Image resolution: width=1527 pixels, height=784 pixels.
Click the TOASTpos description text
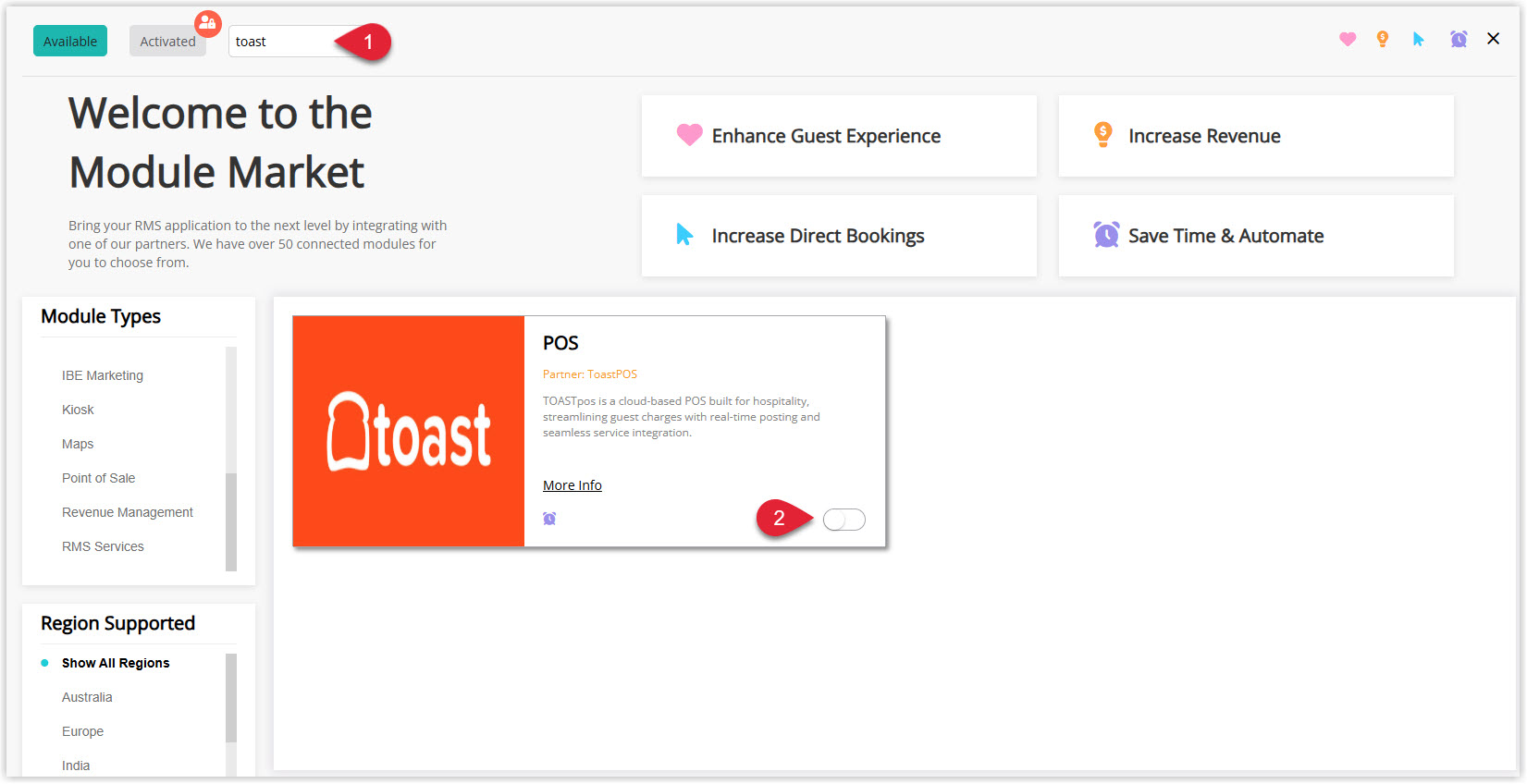click(682, 417)
